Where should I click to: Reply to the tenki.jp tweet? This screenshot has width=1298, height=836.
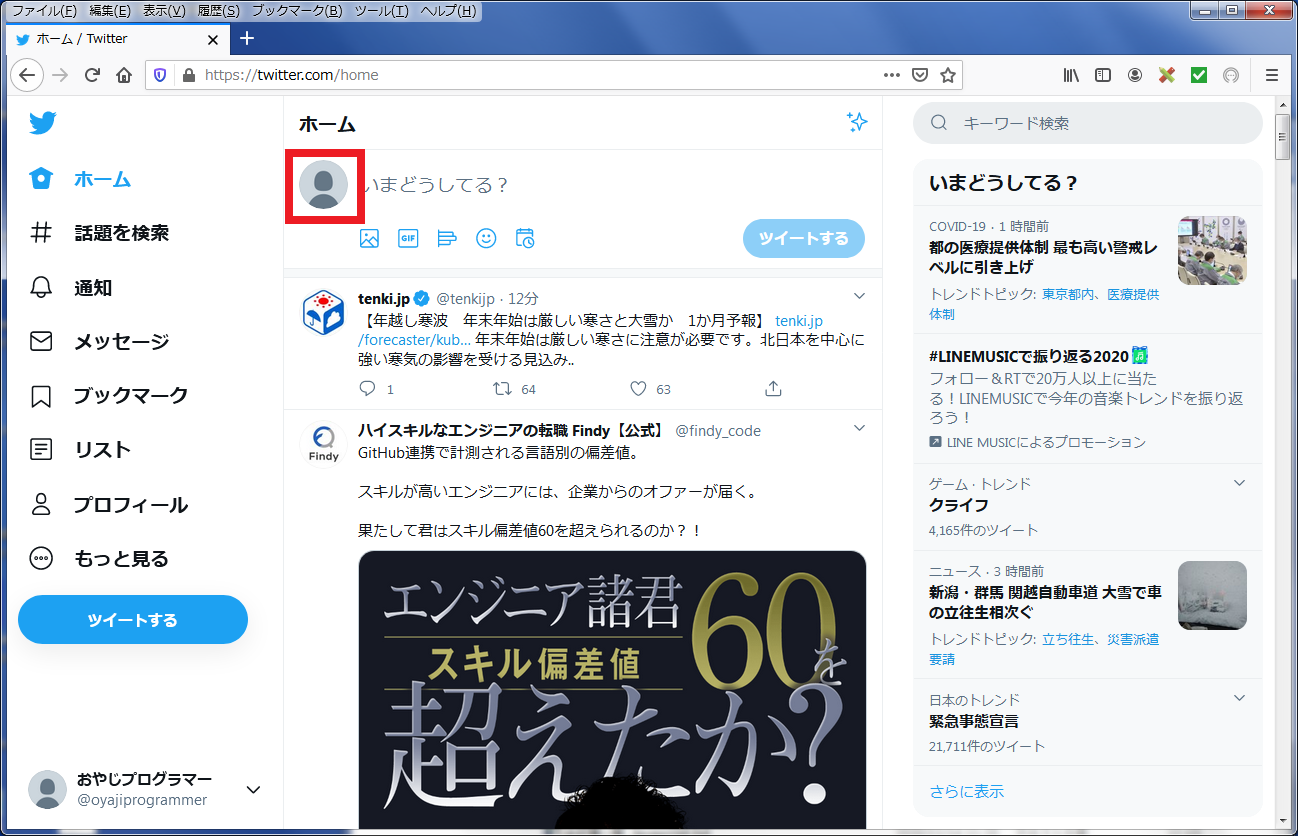tap(368, 388)
